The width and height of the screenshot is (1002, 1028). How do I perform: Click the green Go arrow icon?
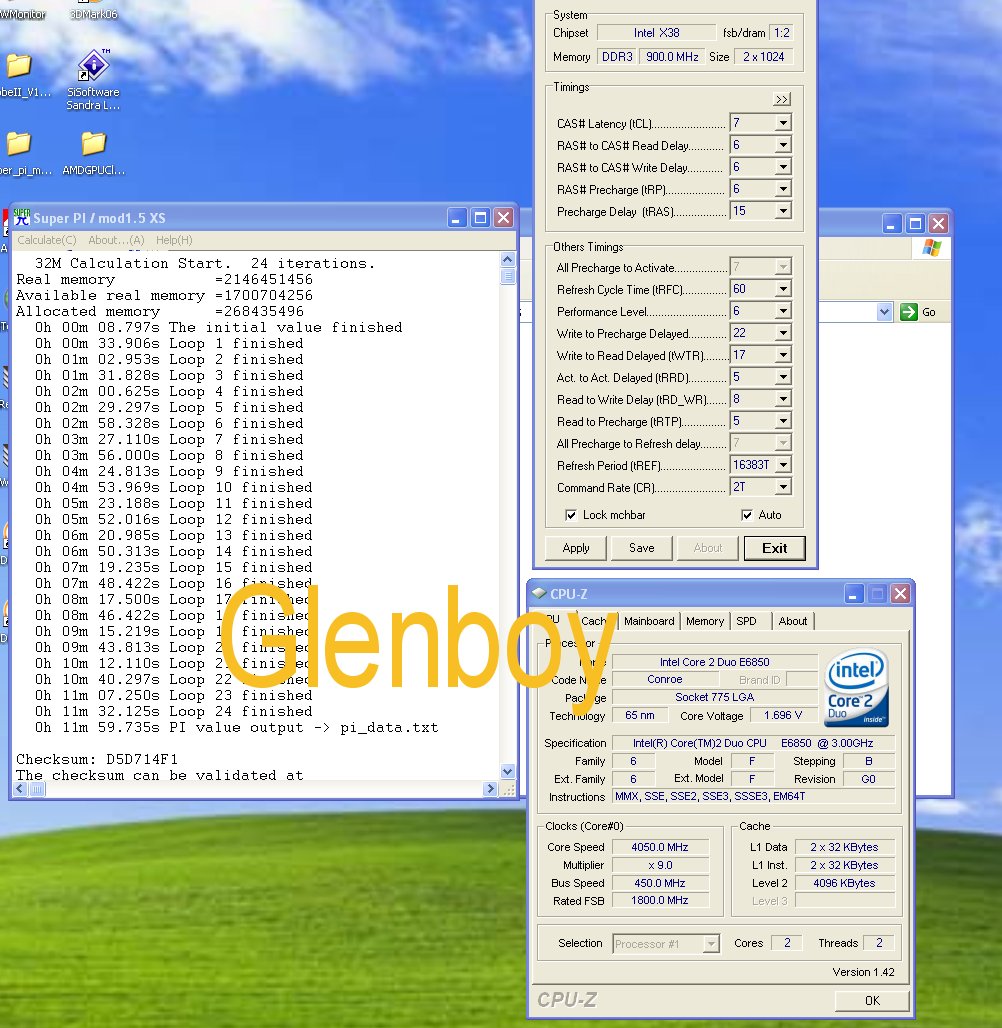point(909,312)
